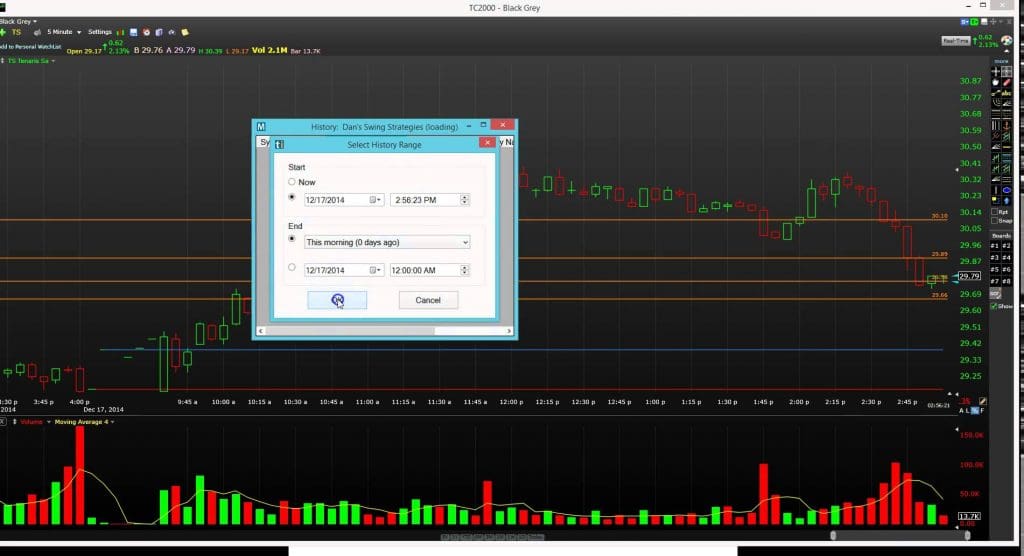Select board #5
This screenshot has height=556, width=1024.
pos(995,269)
